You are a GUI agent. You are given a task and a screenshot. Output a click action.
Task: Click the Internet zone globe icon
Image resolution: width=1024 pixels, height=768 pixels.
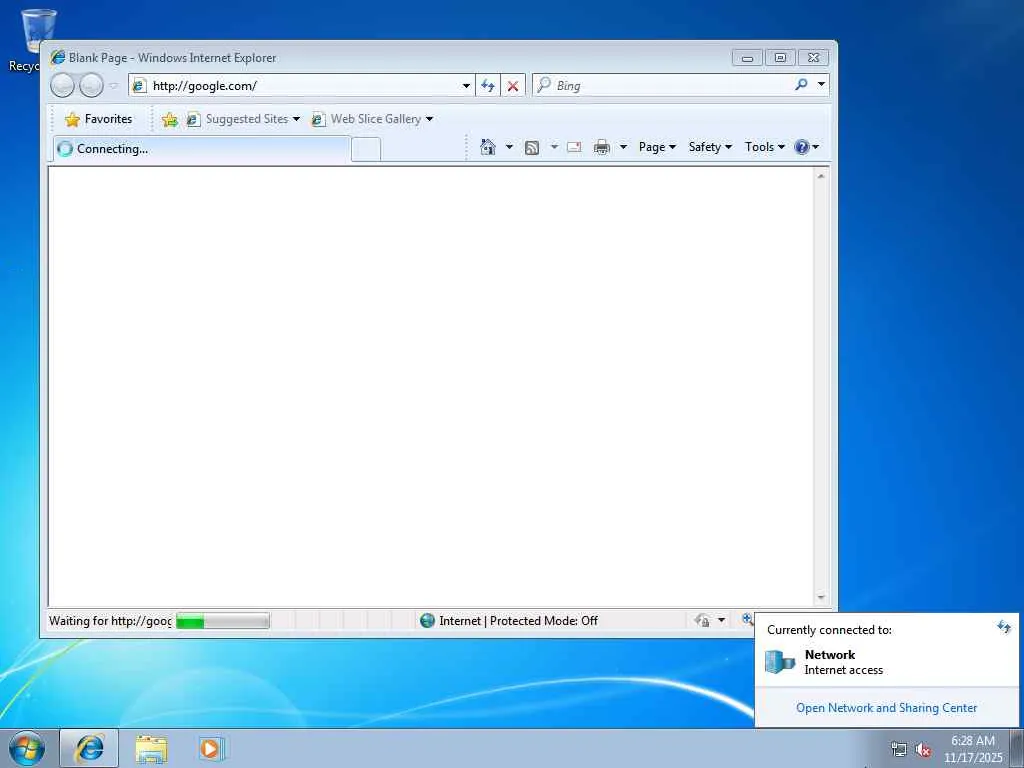point(428,620)
